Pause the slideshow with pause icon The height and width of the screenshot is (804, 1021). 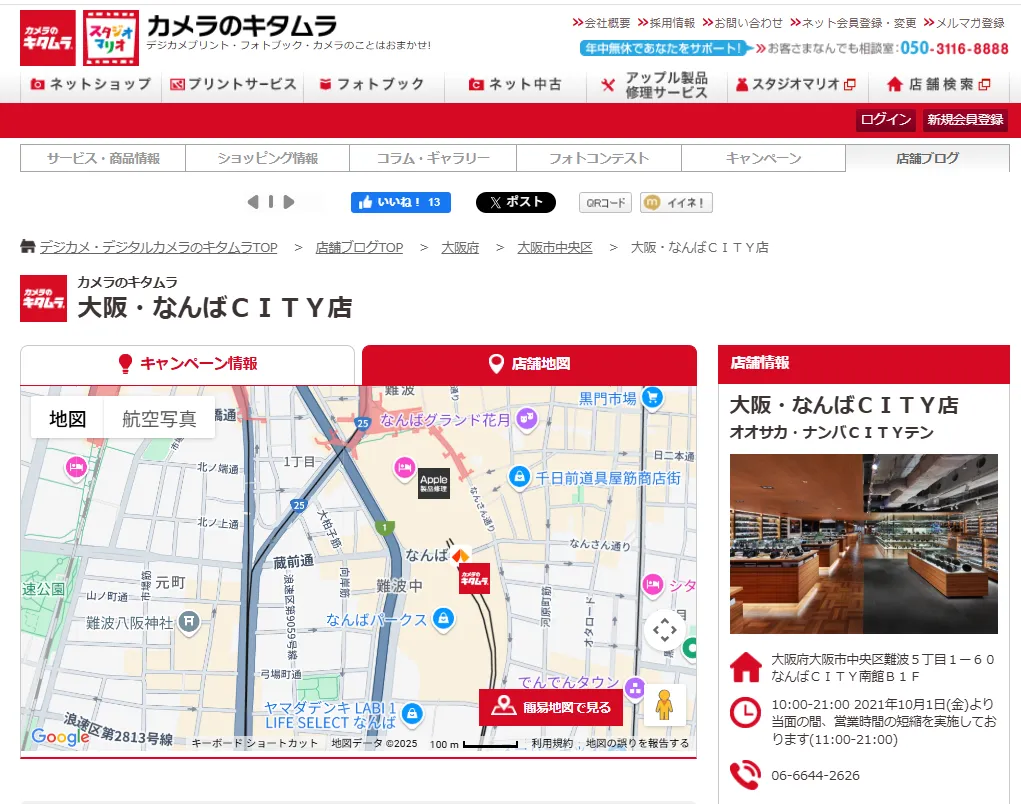click(x=271, y=202)
